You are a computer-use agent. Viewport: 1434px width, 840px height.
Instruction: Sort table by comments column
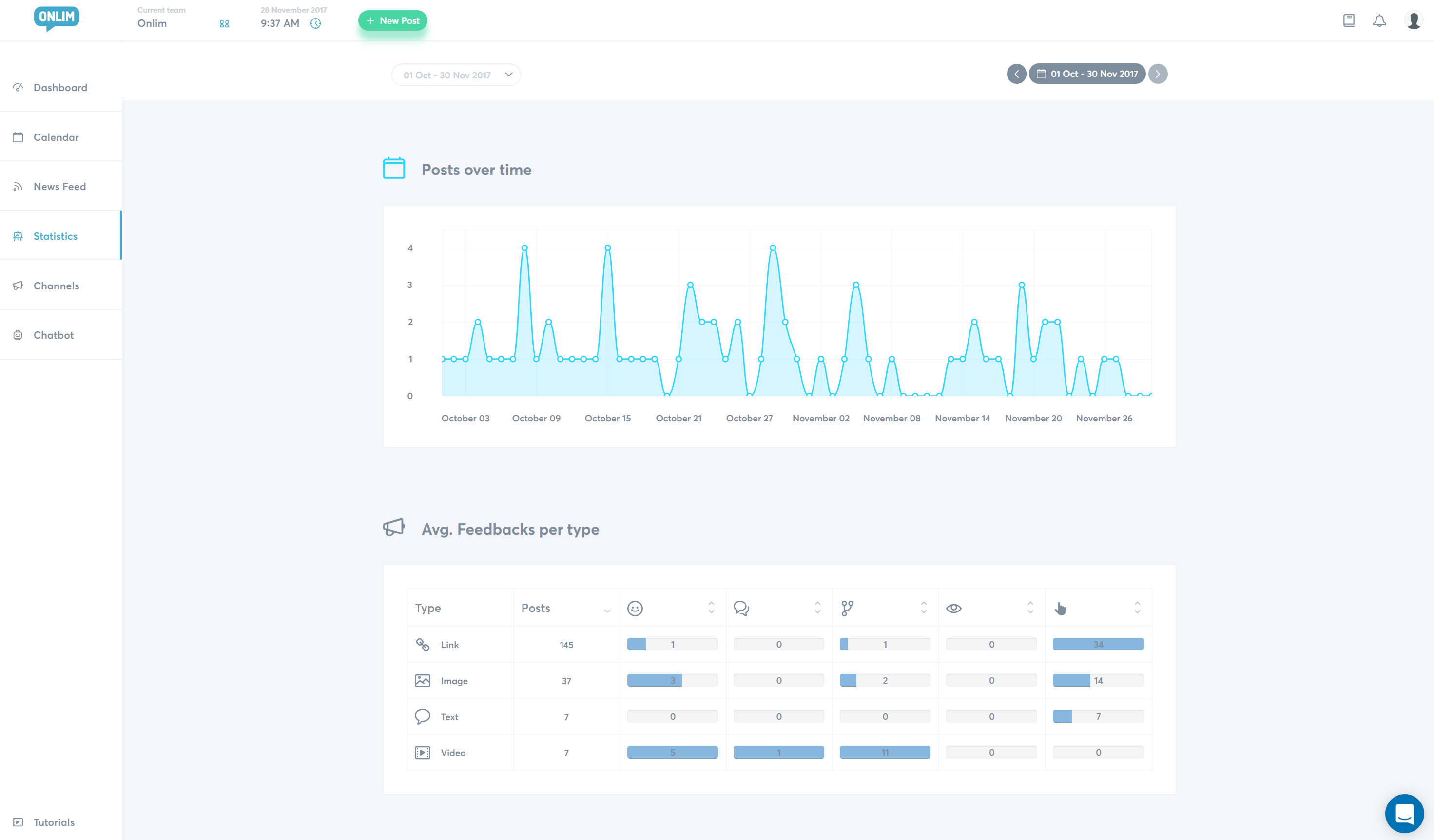[817, 608]
